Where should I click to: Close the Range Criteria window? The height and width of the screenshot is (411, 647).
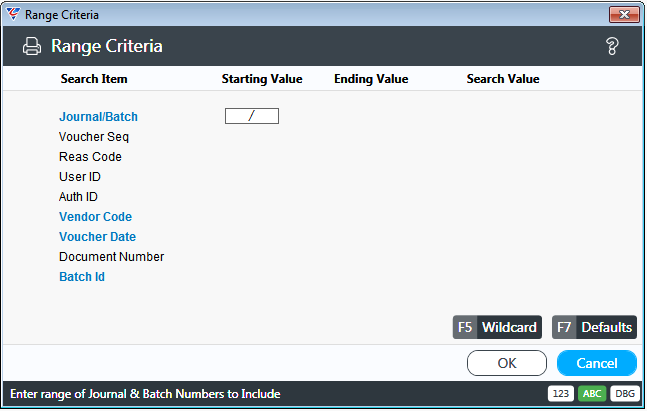coord(624,14)
